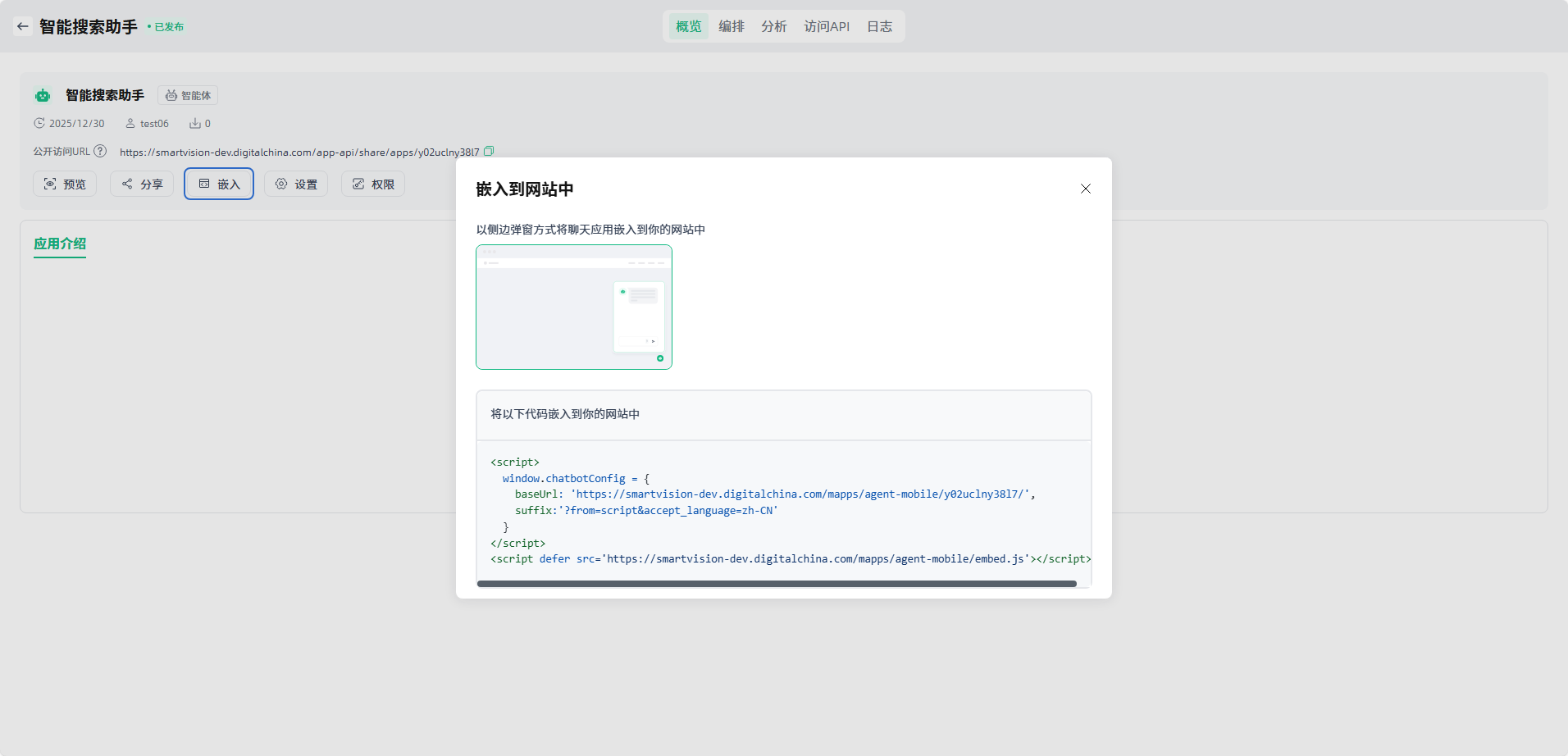Click the help icon beside 公开访问URL
This screenshot has height=756, width=1568.
100,151
